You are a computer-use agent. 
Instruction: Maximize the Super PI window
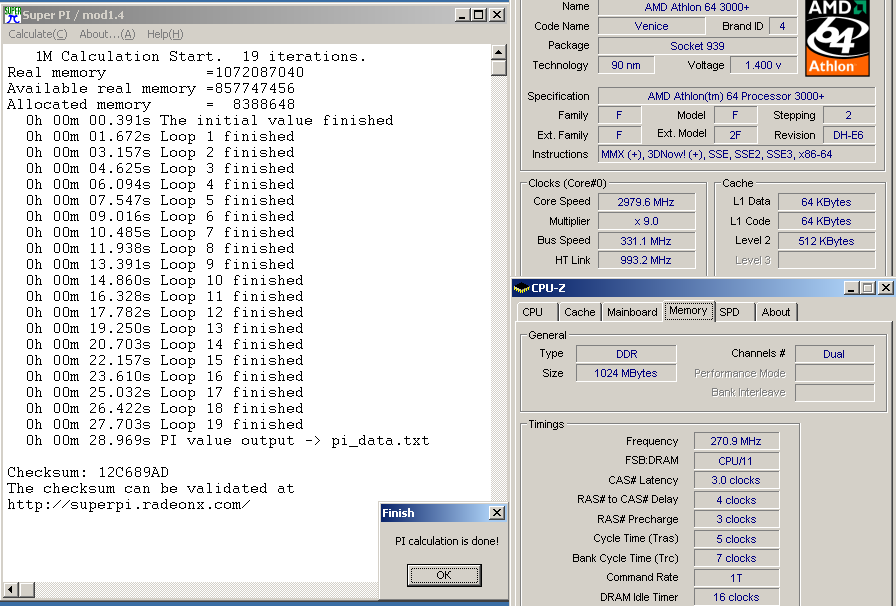pyautogui.click(x=479, y=15)
